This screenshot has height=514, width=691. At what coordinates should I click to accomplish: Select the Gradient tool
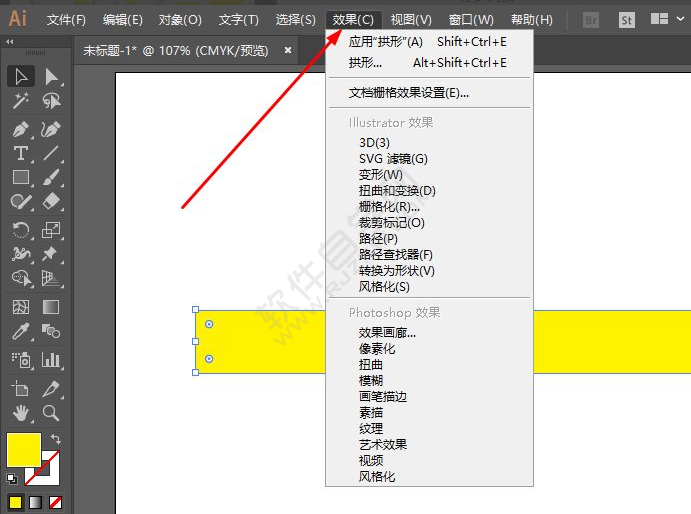[51, 307]
